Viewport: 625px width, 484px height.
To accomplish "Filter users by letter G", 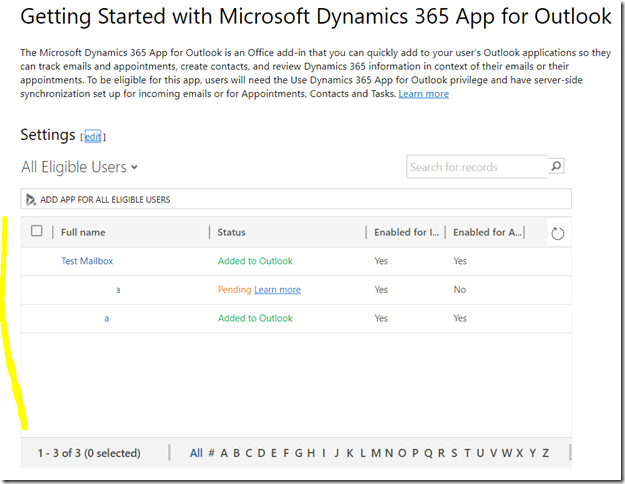I will (x=299, y=453).
